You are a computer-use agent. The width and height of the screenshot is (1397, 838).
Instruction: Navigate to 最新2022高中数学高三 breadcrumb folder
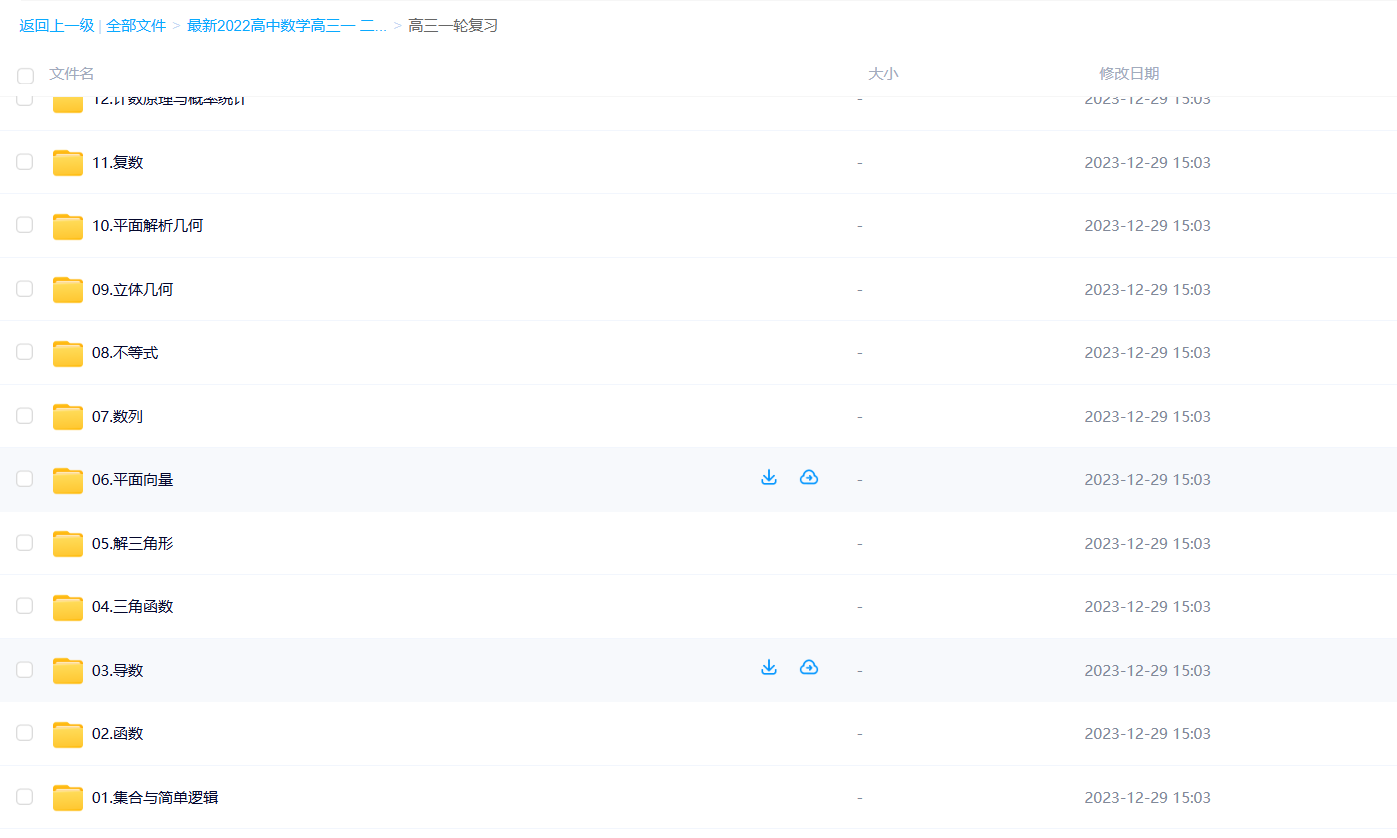(286, 26)
